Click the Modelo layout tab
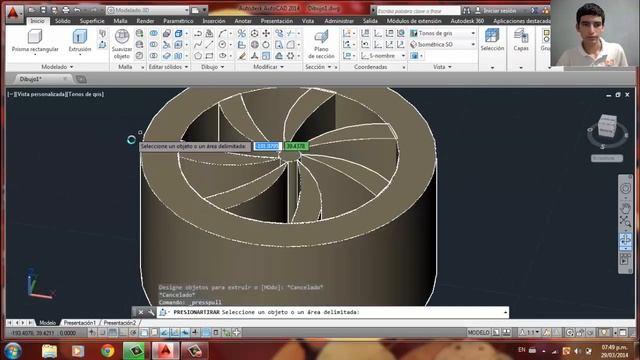Image resolution: width=640 pixels, height=360 pixels. (47, 323)
